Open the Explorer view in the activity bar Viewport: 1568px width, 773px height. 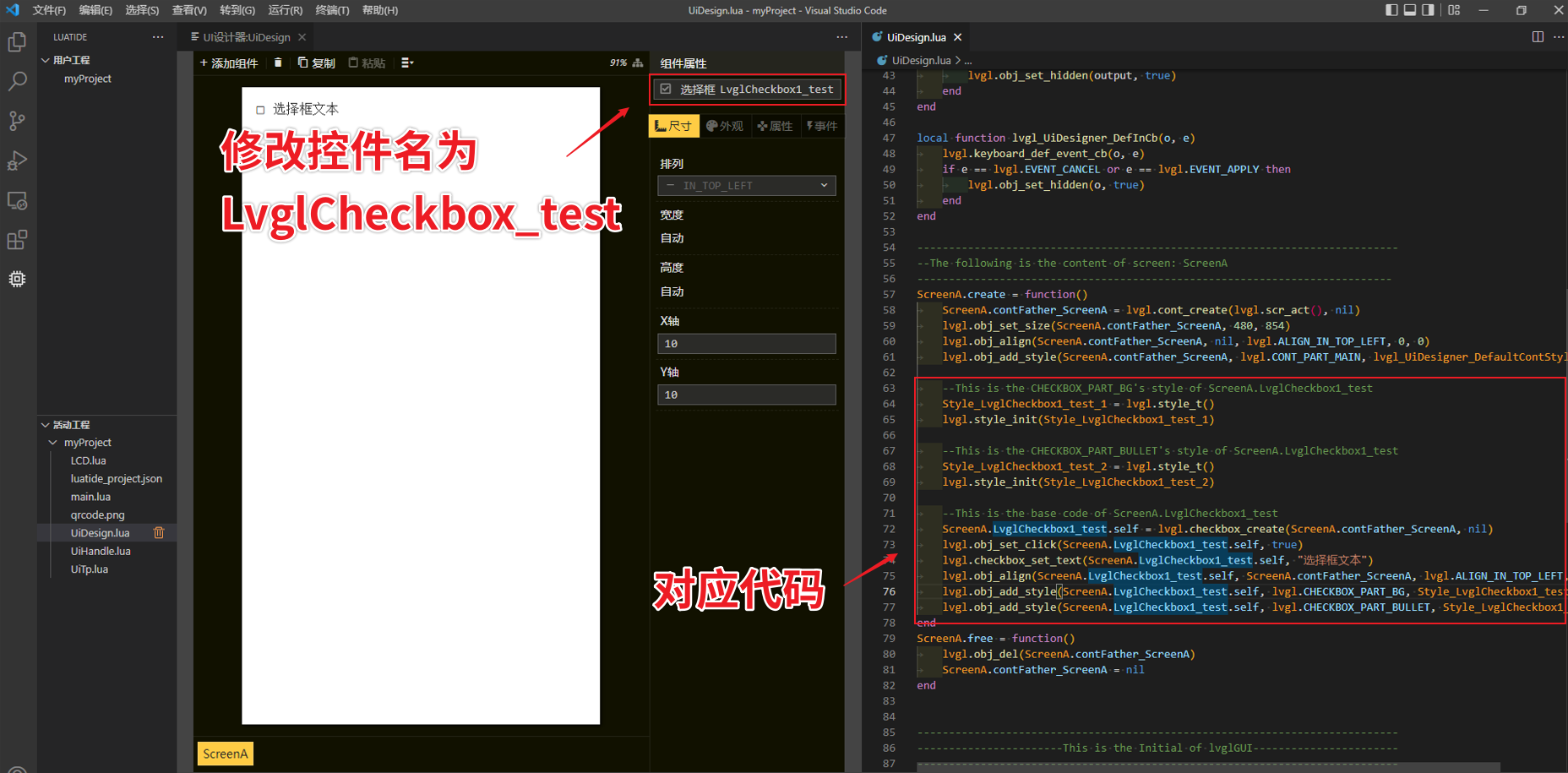(17, 42)
